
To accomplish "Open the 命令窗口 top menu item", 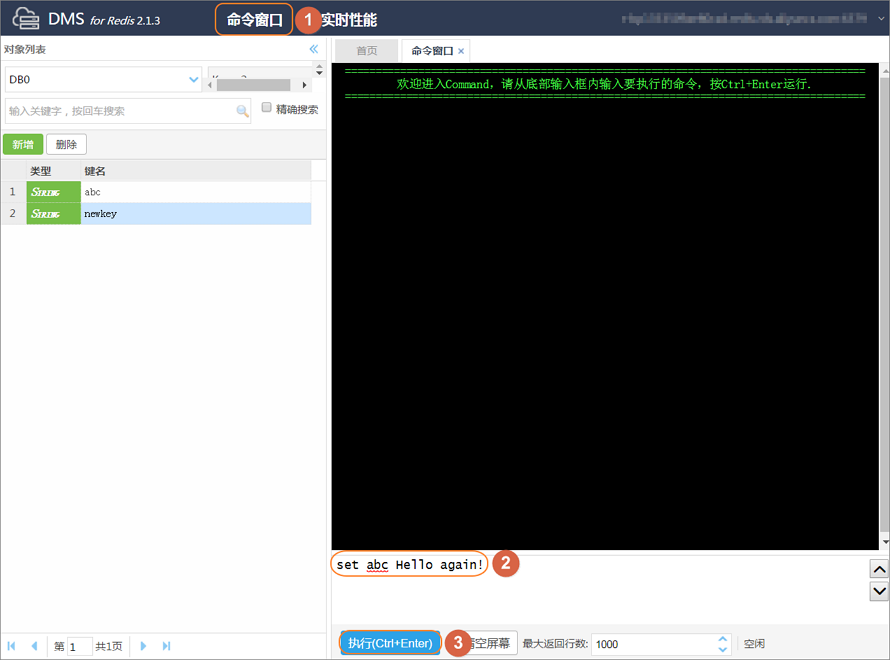I will [254, 20].
